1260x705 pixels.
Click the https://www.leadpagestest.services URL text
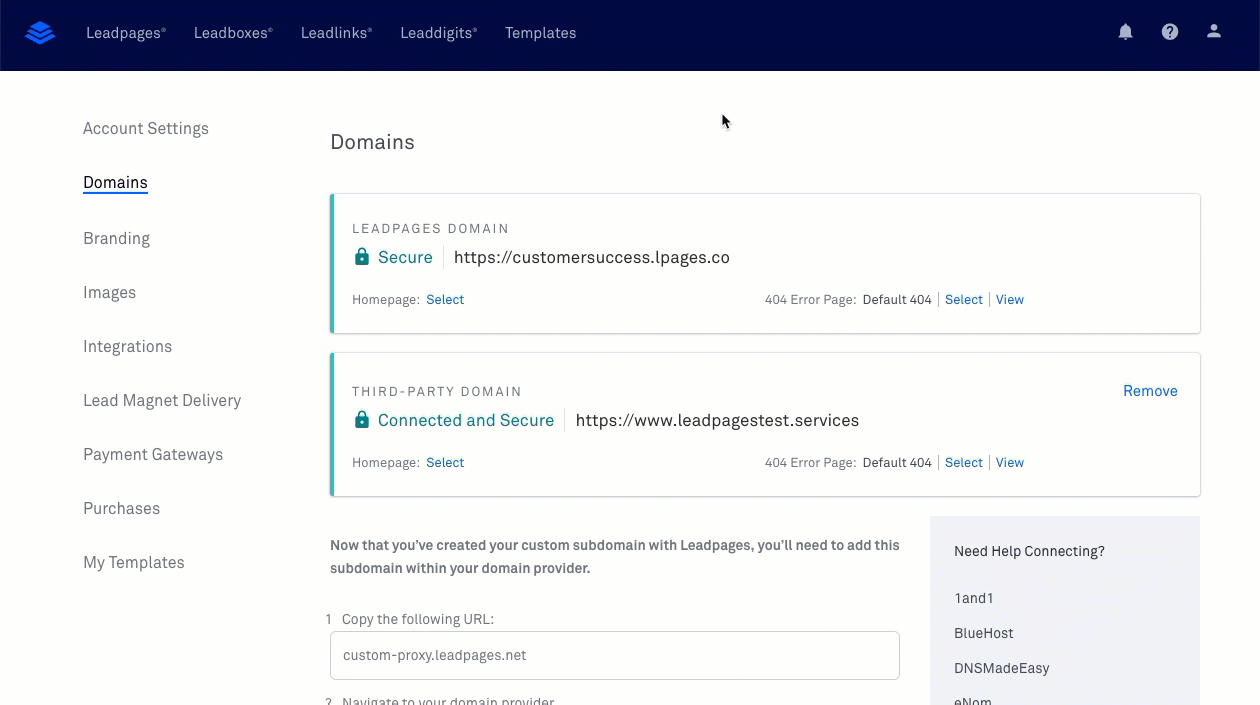717,420
